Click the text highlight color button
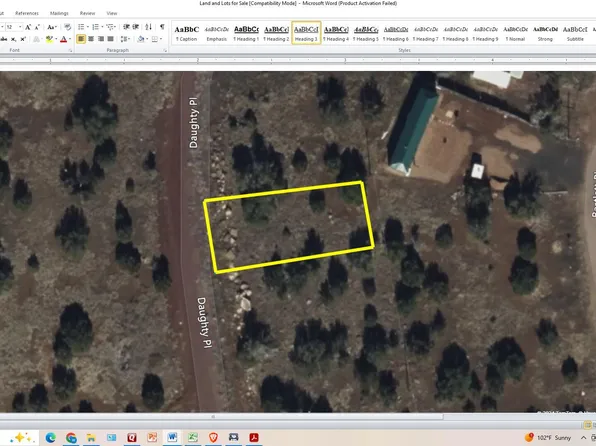 [49, 39]
